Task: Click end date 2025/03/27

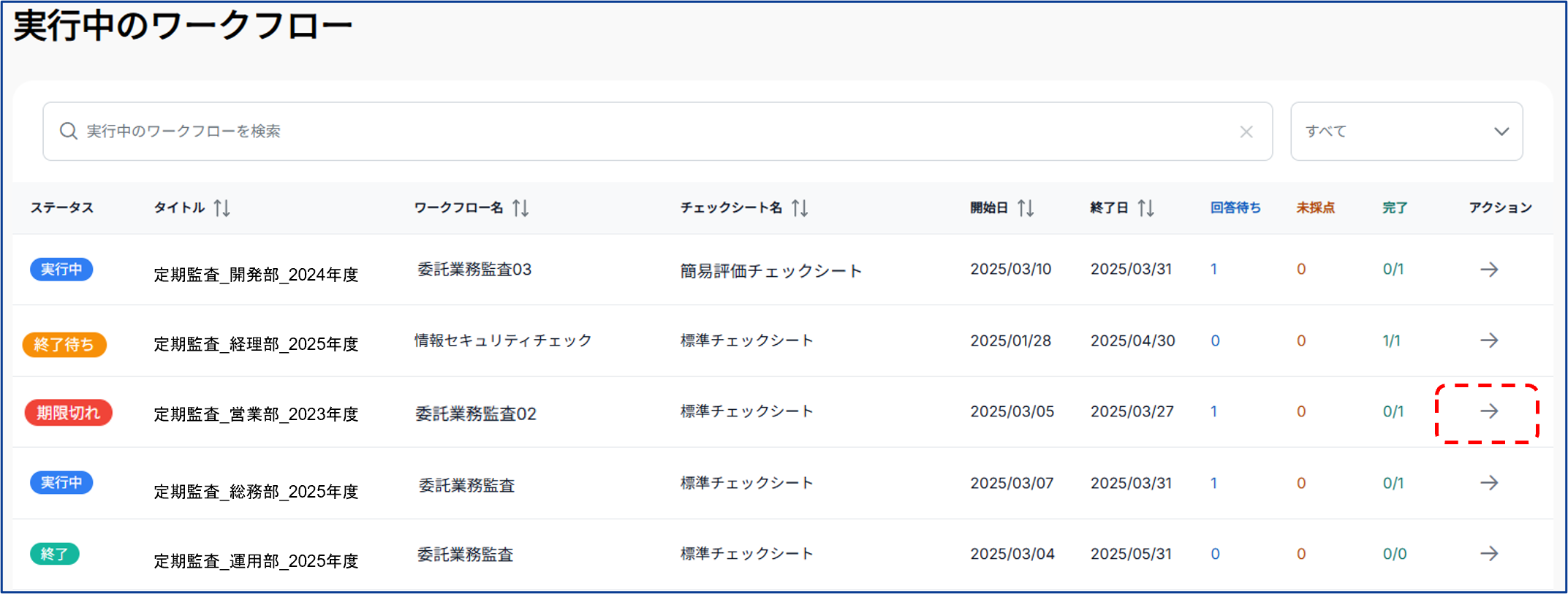Action: (x=1132, y=411)
